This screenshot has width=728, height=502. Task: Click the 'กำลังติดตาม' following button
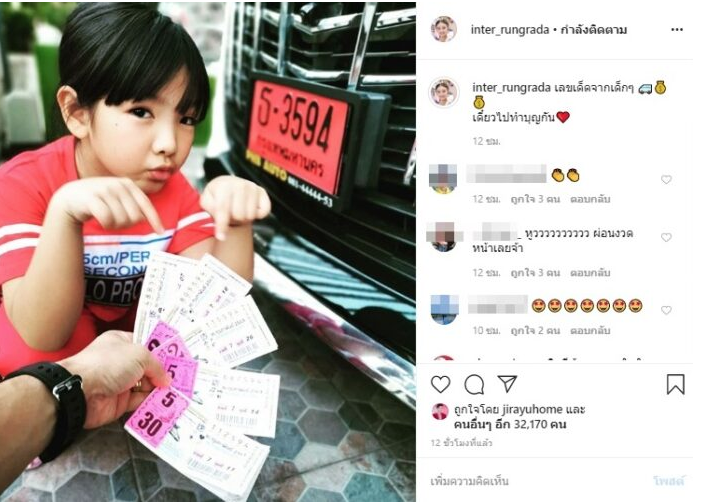pyautogui.click(x=594, y=30)
